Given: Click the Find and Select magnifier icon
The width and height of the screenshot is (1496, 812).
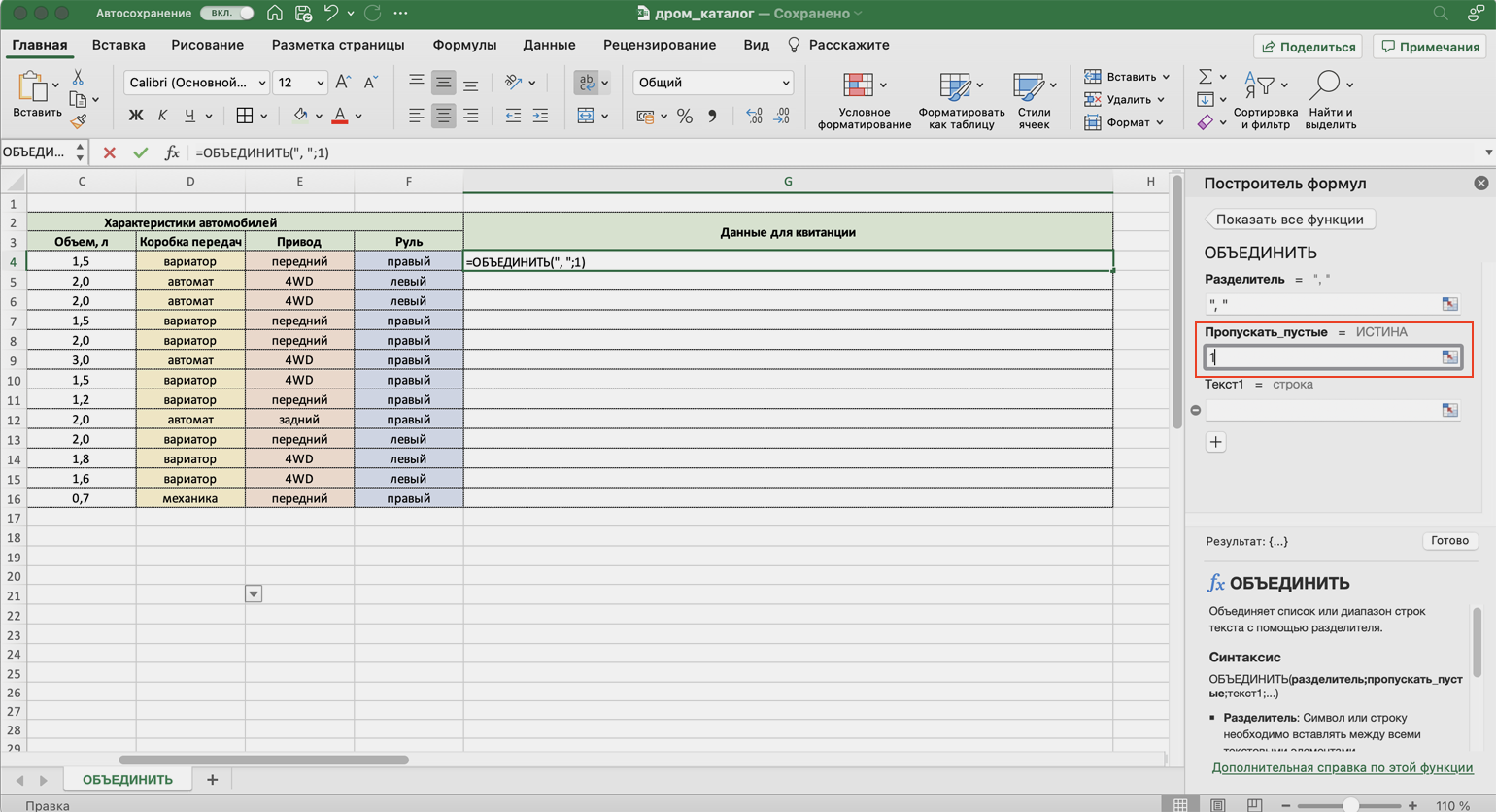Looking at the screenshot, I should 1325,85.
